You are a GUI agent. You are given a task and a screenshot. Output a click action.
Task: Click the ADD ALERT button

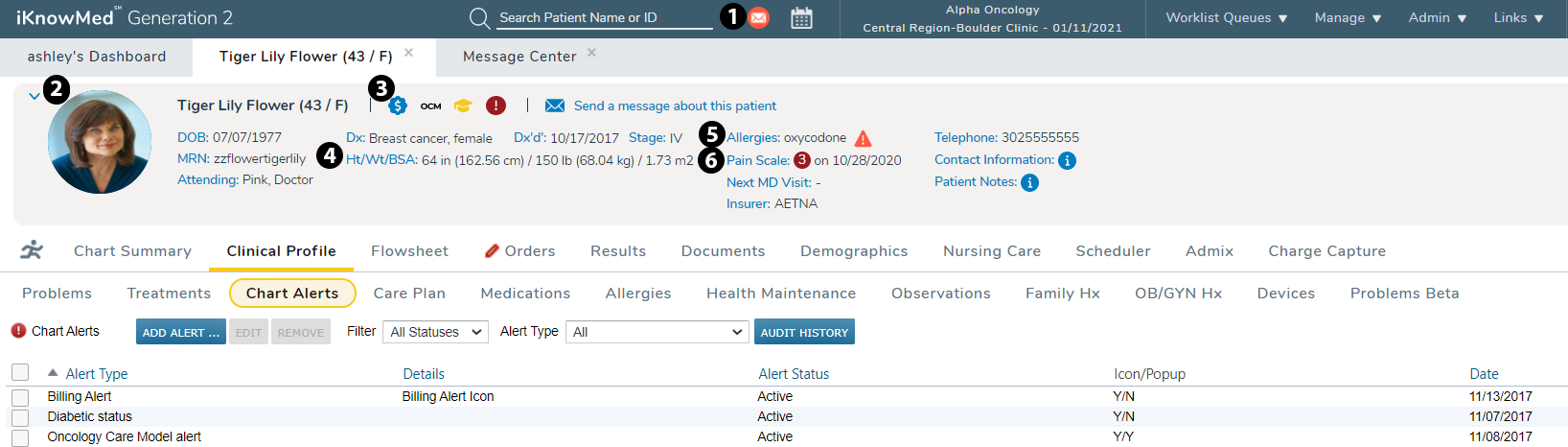(x=180, y=332)
